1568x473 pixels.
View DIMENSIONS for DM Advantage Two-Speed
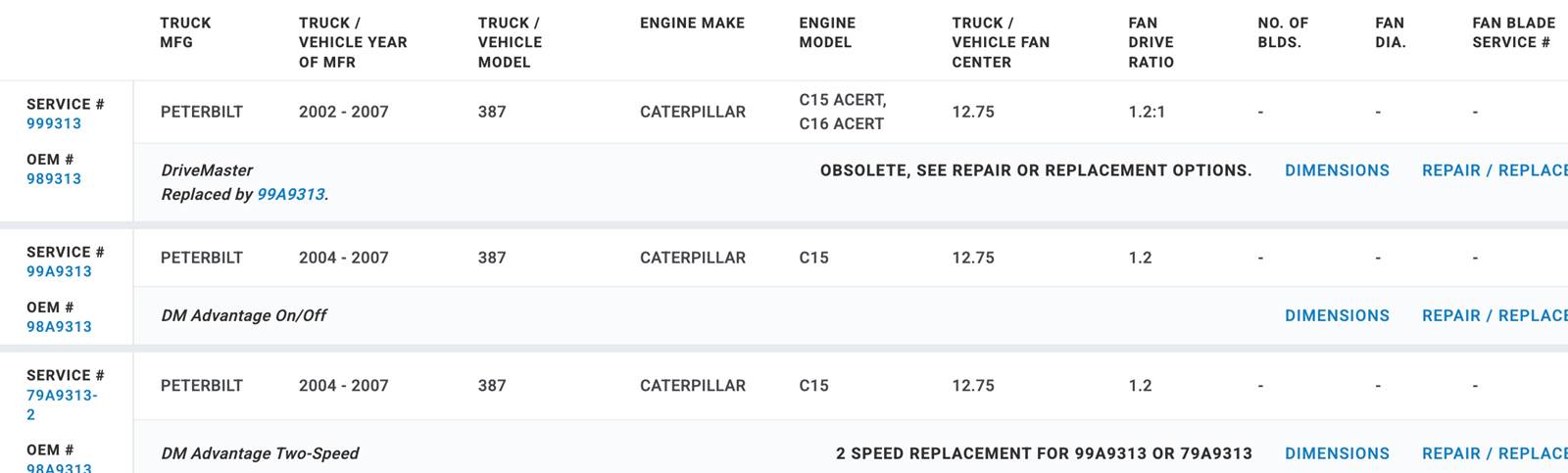(1337, 453)
